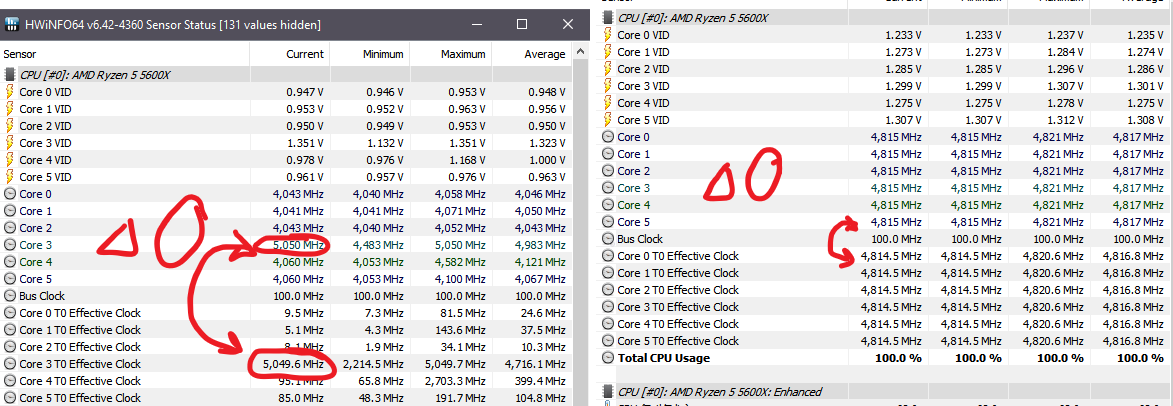This screenshot has width=1173, height=406.
Task: Sort by the Sensor column header
Action: pos(126,54)
